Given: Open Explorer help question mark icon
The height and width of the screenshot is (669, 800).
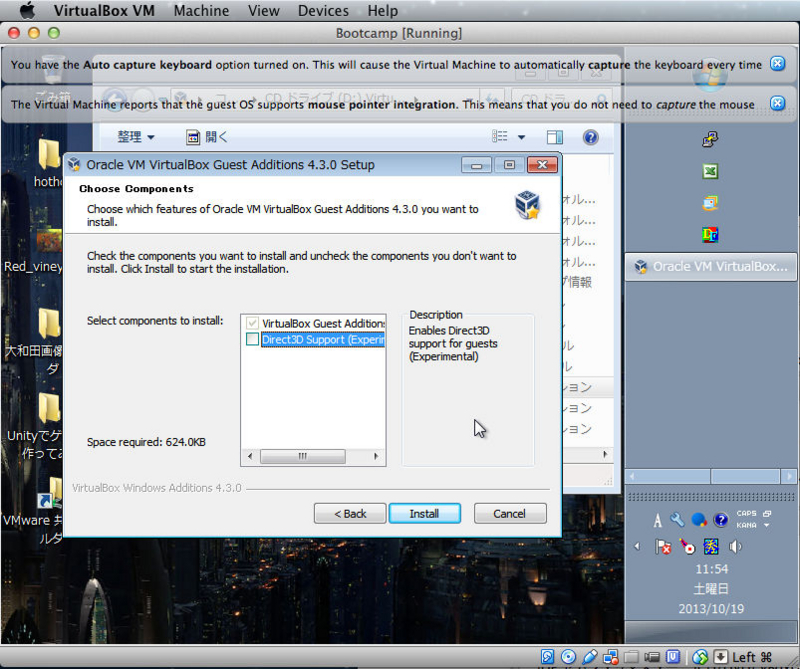Looking at the screenshot, I should [x=590, y=137].
